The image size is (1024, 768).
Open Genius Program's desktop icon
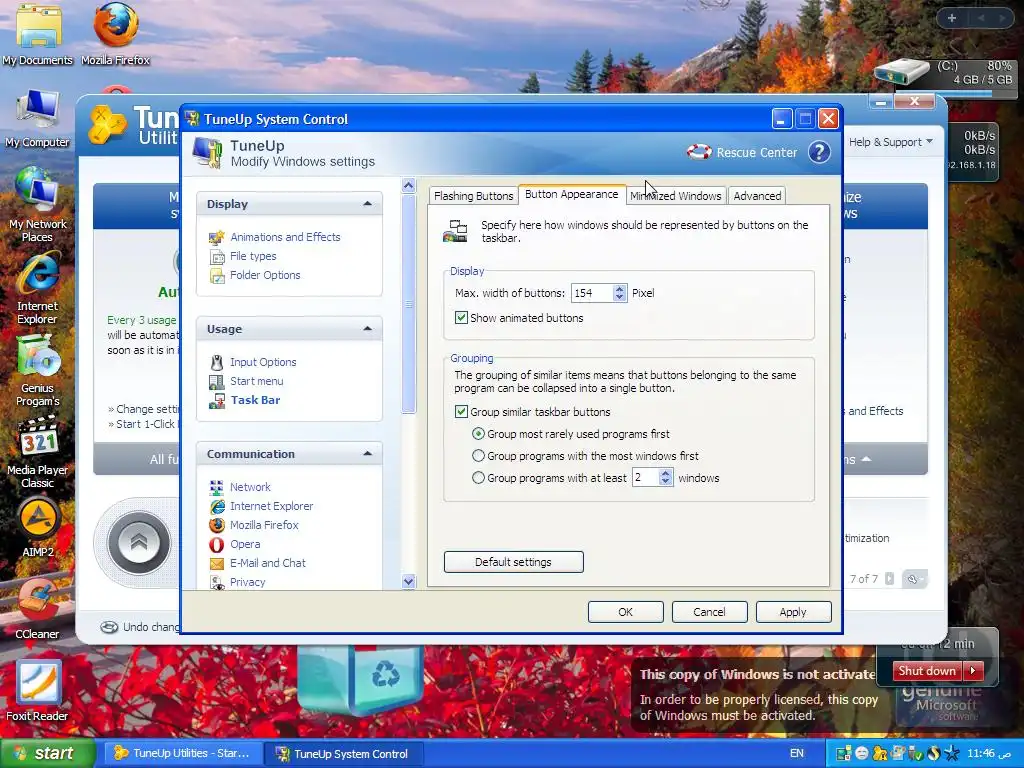(x=37, y=371)
